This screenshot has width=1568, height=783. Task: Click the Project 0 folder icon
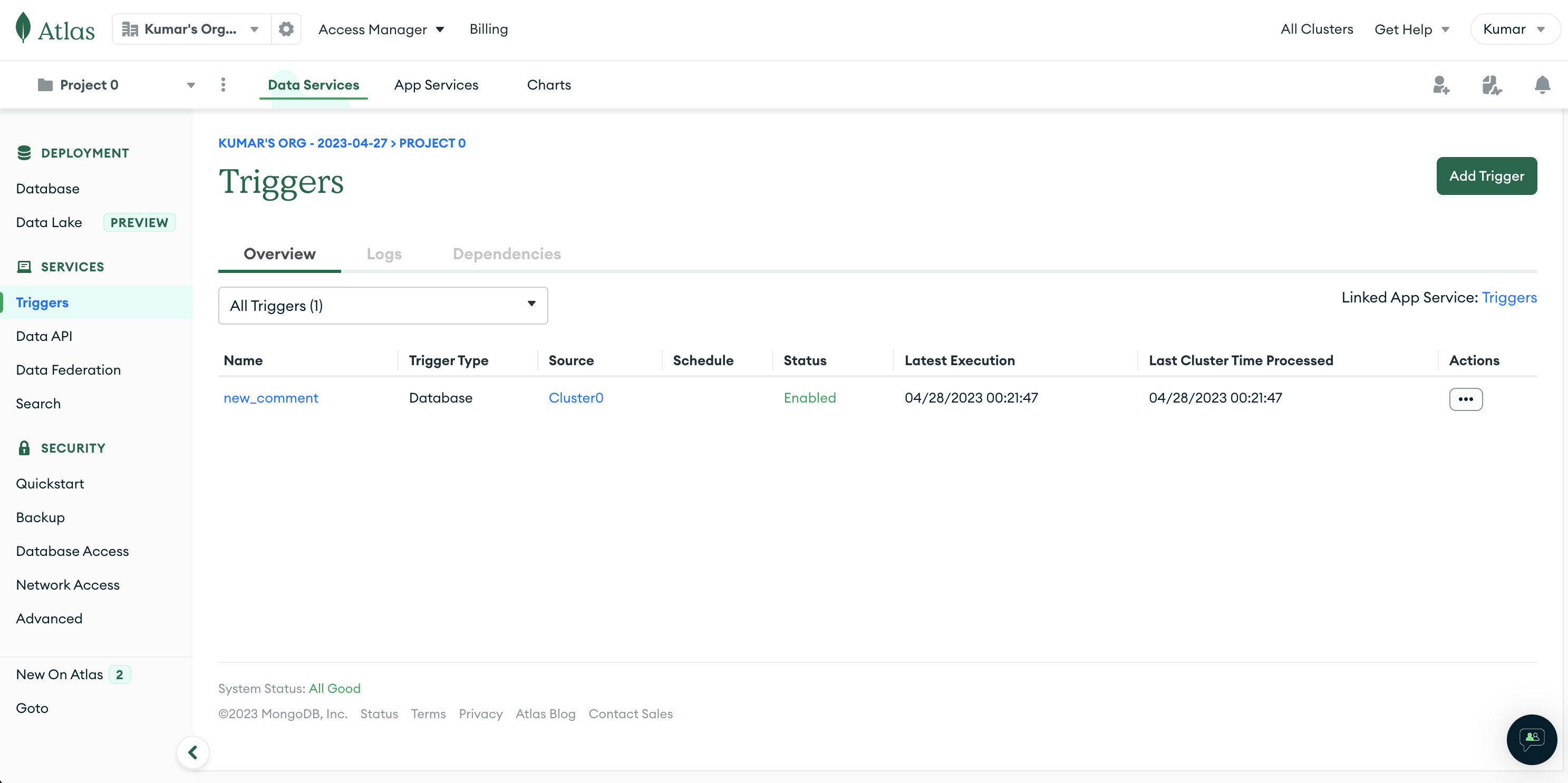tap(45, 84)
